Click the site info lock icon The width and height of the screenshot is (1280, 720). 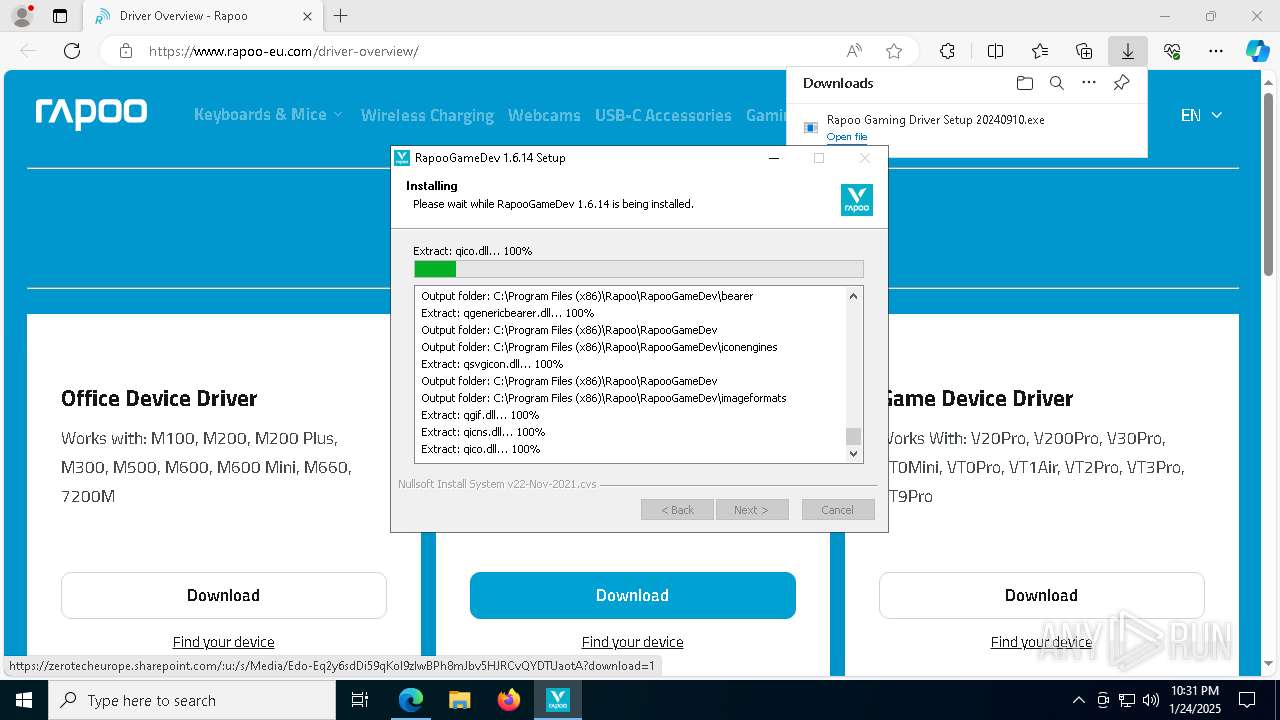click(x=126, y=51)
